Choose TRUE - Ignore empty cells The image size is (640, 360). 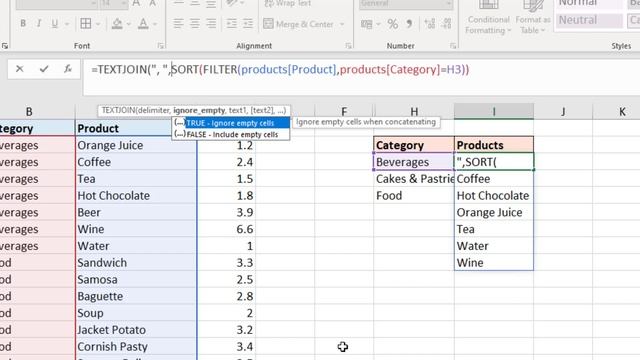231,123
